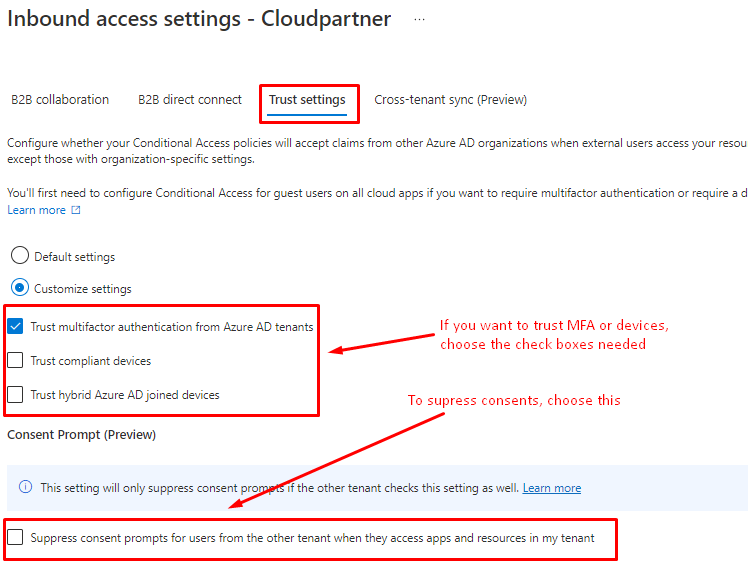Click the external link icon after Learn more

pyautogui.click(x=75, y=210)
